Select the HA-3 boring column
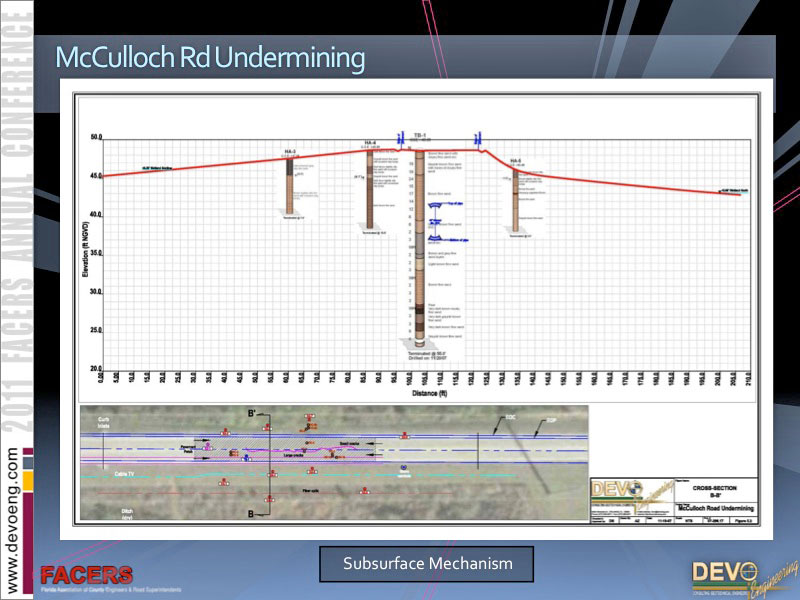The image size is (800, 600). pyautogui.click(x=291, y=183)
